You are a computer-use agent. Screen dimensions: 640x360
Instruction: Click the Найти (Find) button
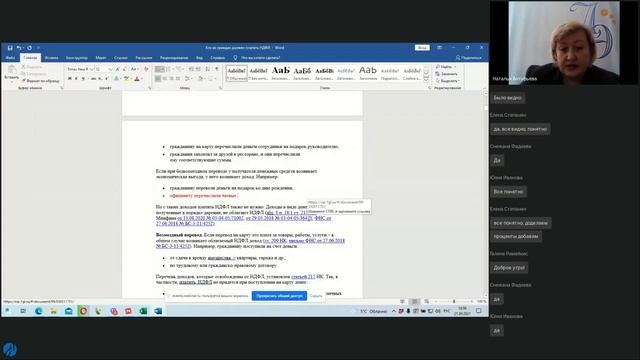pyautogui.click(x=446, y=67)
